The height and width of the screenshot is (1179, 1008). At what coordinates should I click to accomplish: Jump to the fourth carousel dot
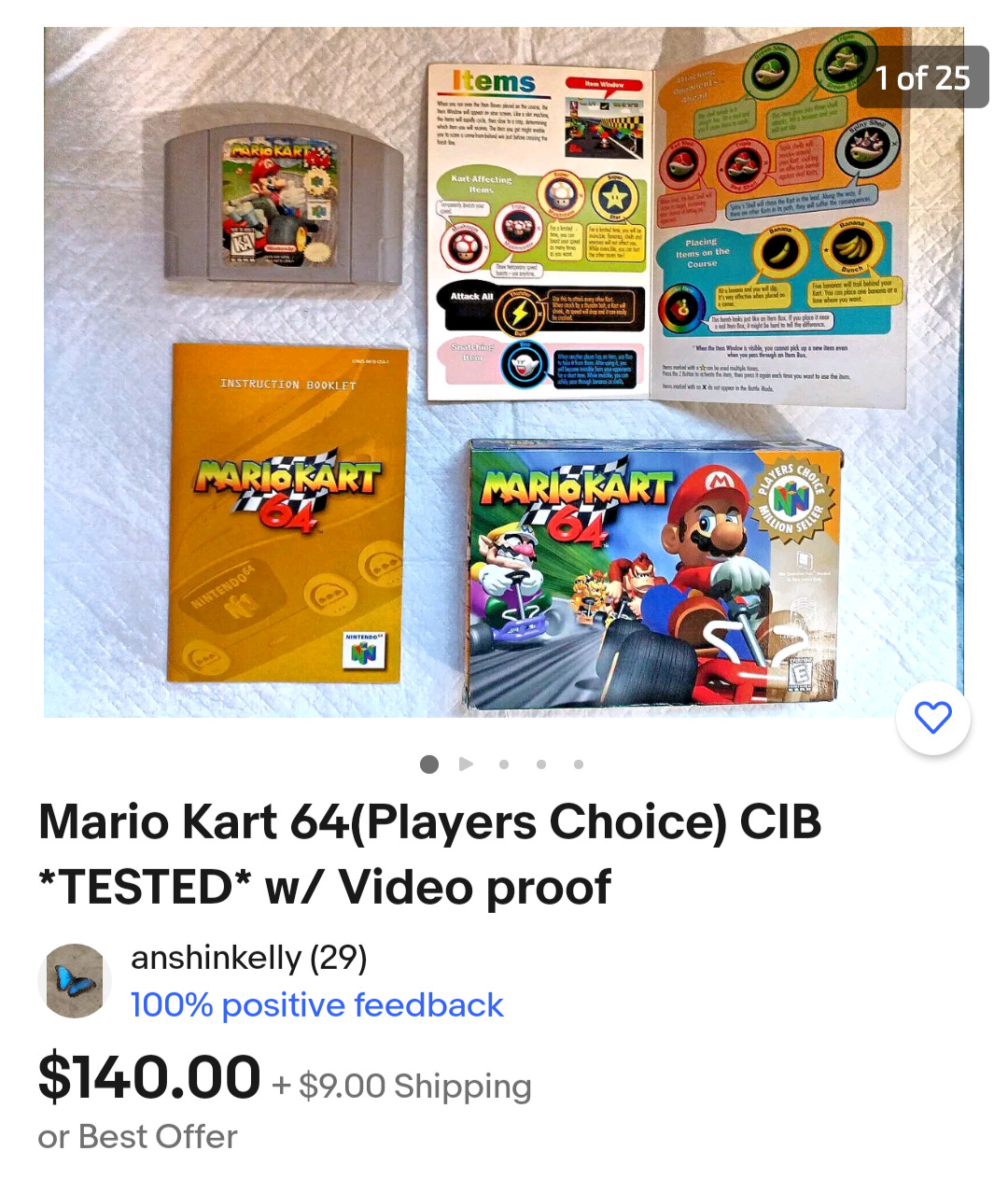(x=541, y=765)
